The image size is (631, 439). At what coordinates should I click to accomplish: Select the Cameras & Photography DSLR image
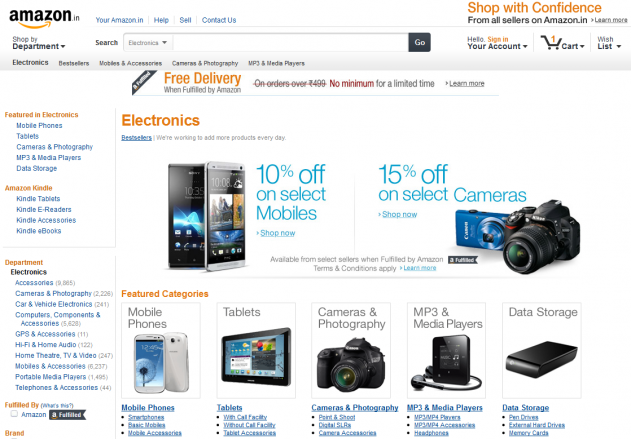tap(351, 363)
